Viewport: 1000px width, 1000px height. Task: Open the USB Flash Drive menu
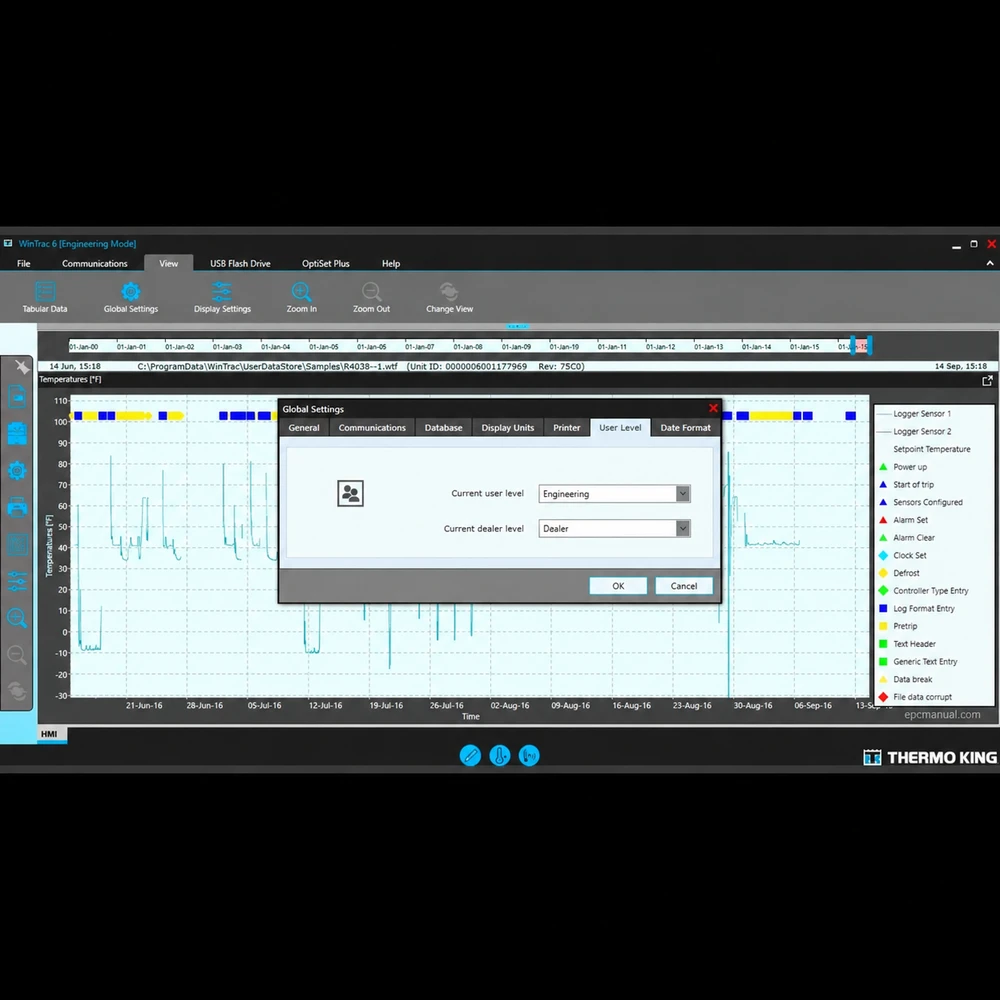tap(240, 263)
